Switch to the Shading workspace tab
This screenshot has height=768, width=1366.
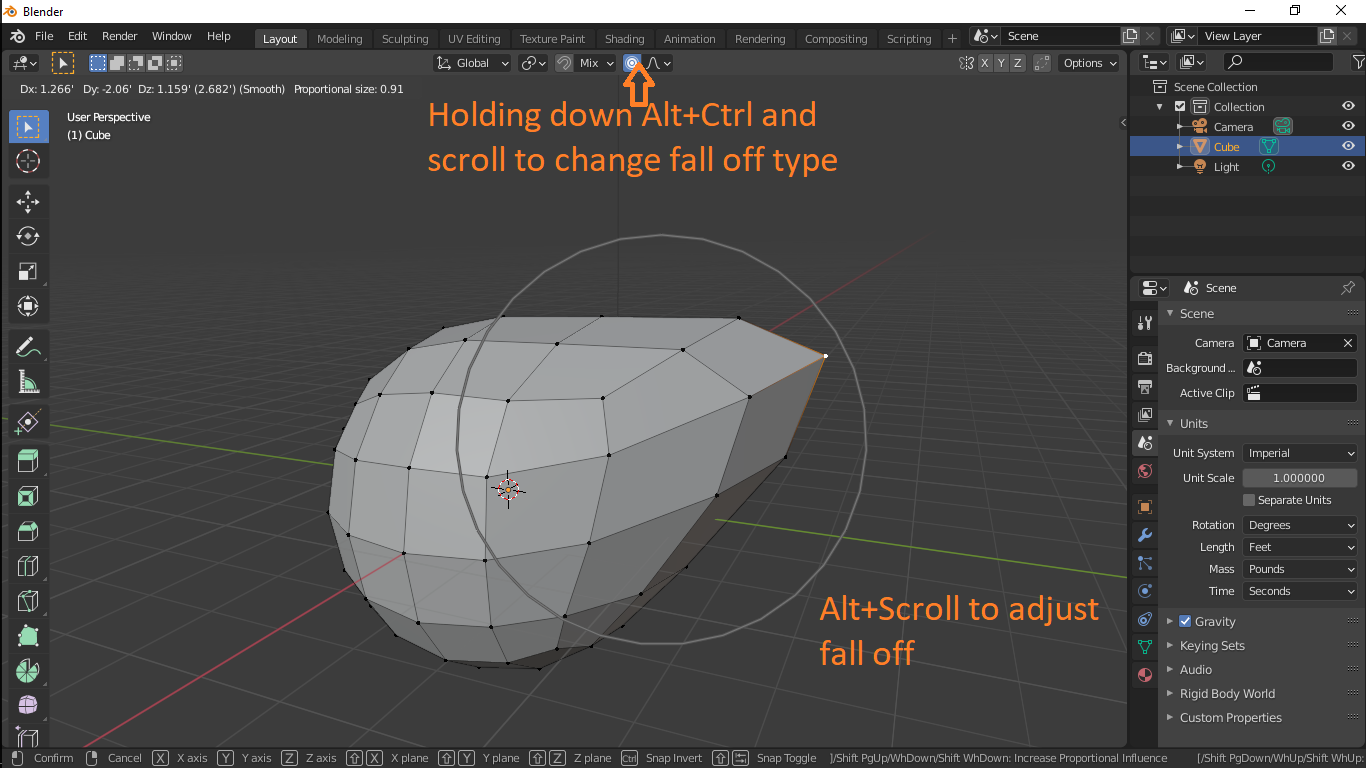pyautogui.click(x=625, y=39)
